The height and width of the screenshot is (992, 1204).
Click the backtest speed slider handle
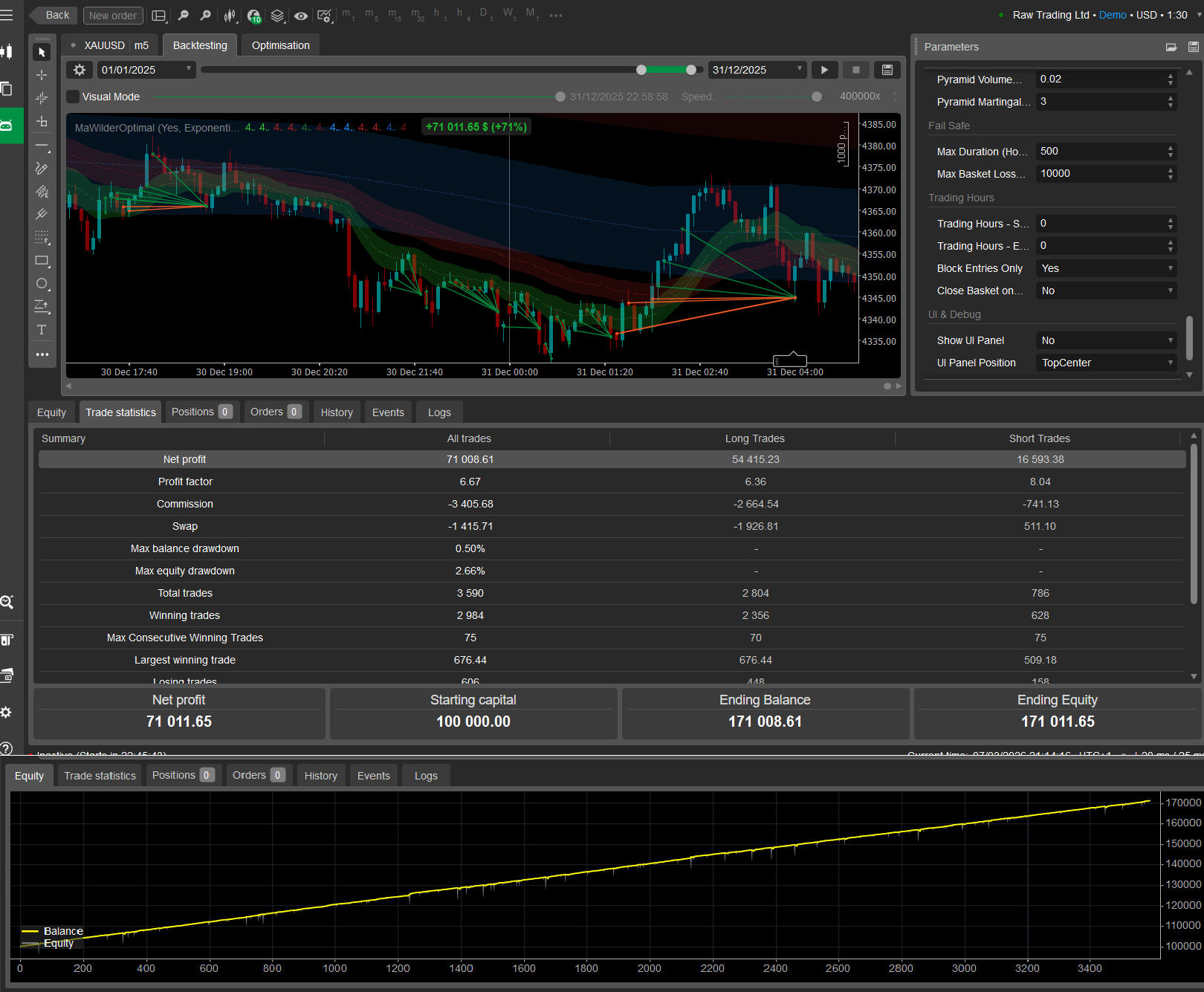[817, 97]
